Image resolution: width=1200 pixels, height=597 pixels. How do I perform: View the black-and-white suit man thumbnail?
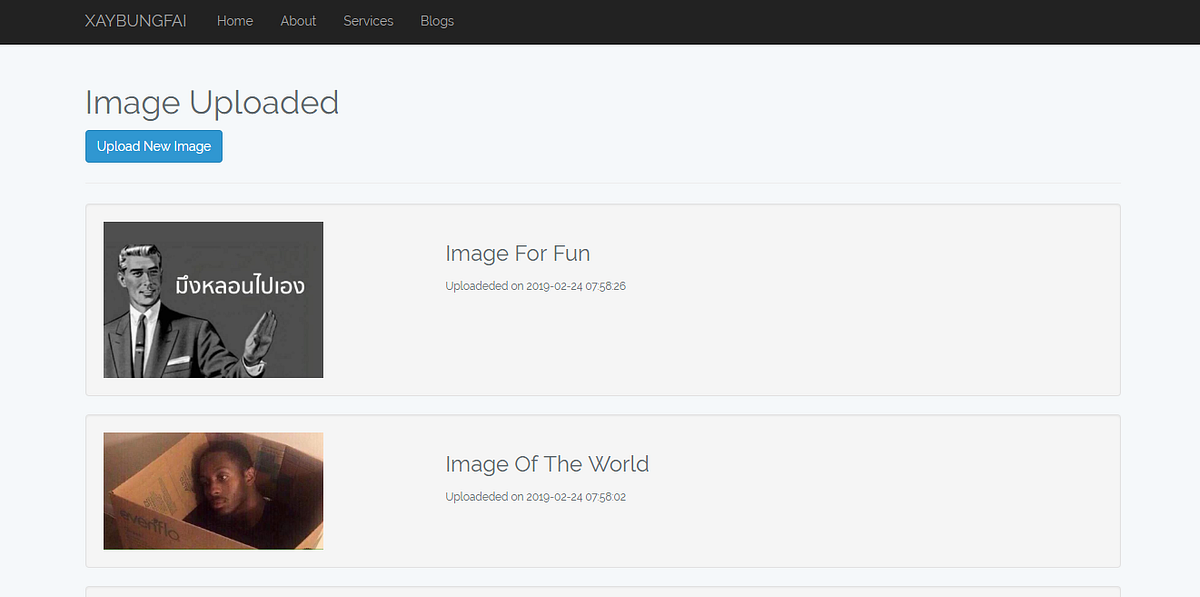tap(213, 299)
